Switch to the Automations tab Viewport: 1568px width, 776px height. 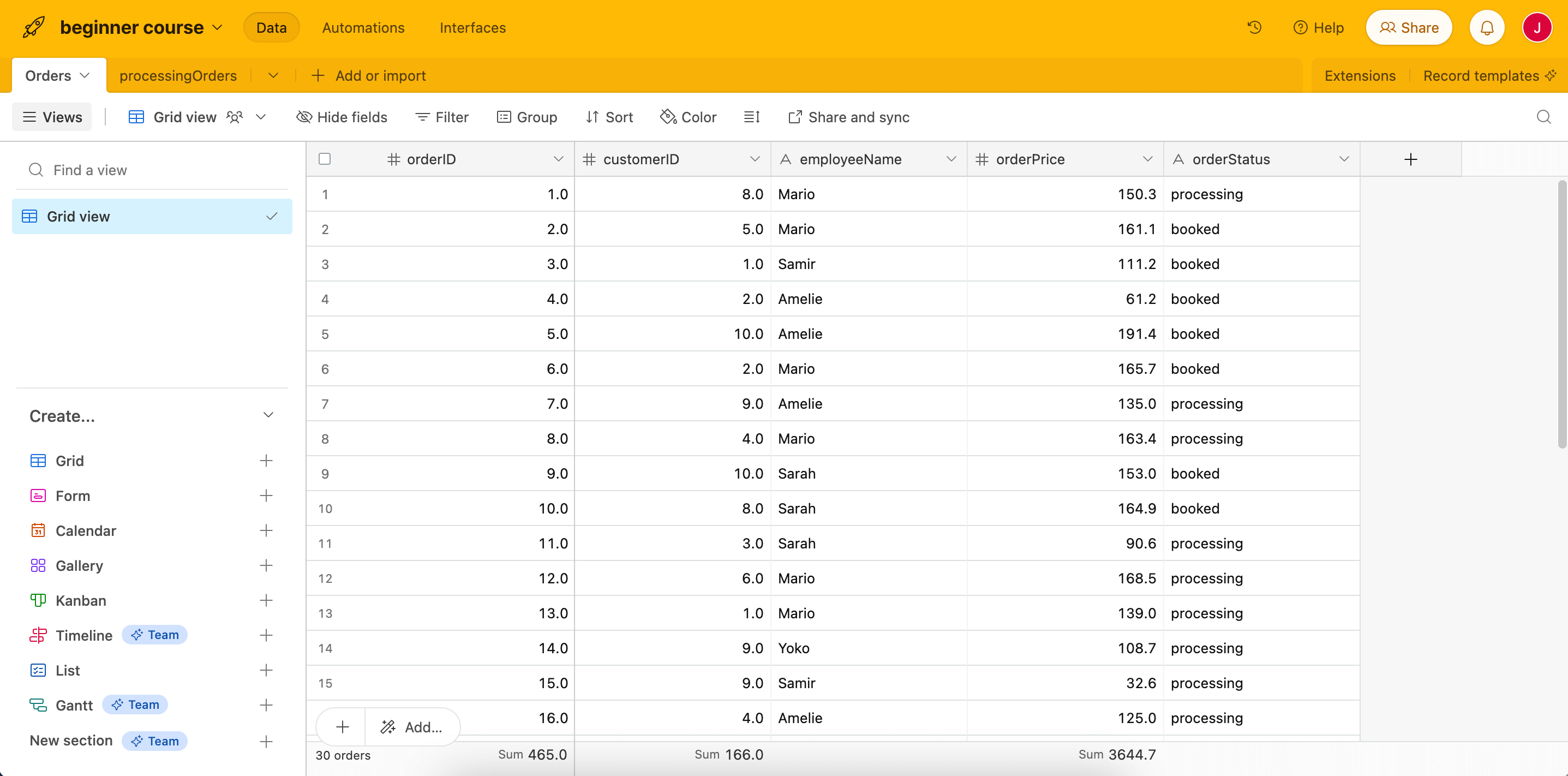coord(363,27)
